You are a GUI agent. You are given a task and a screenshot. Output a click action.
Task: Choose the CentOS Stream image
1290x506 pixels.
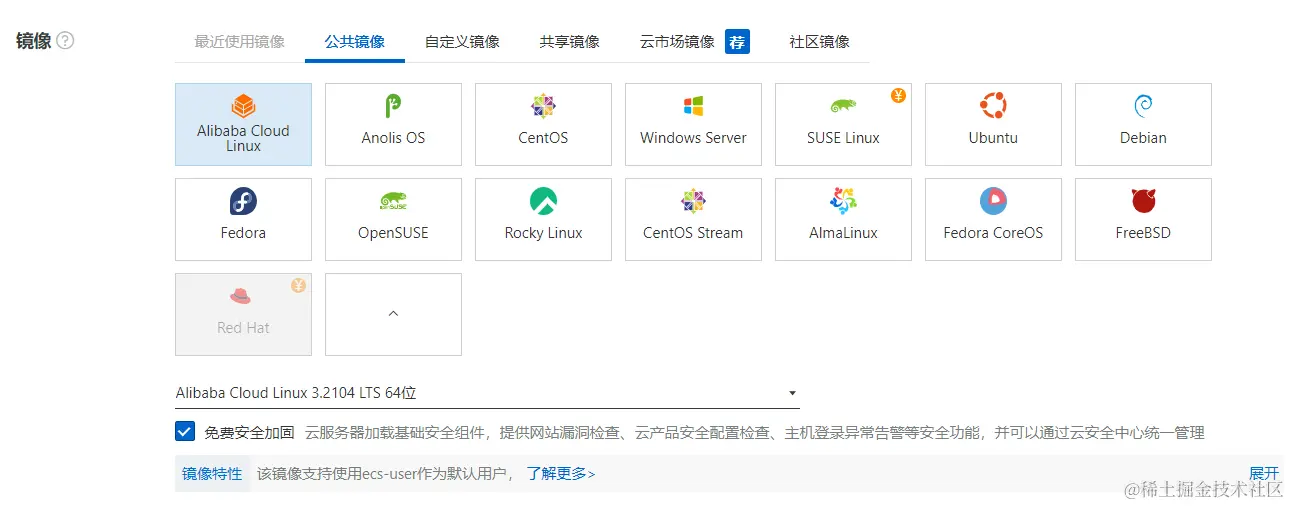[x=693, y=219]
